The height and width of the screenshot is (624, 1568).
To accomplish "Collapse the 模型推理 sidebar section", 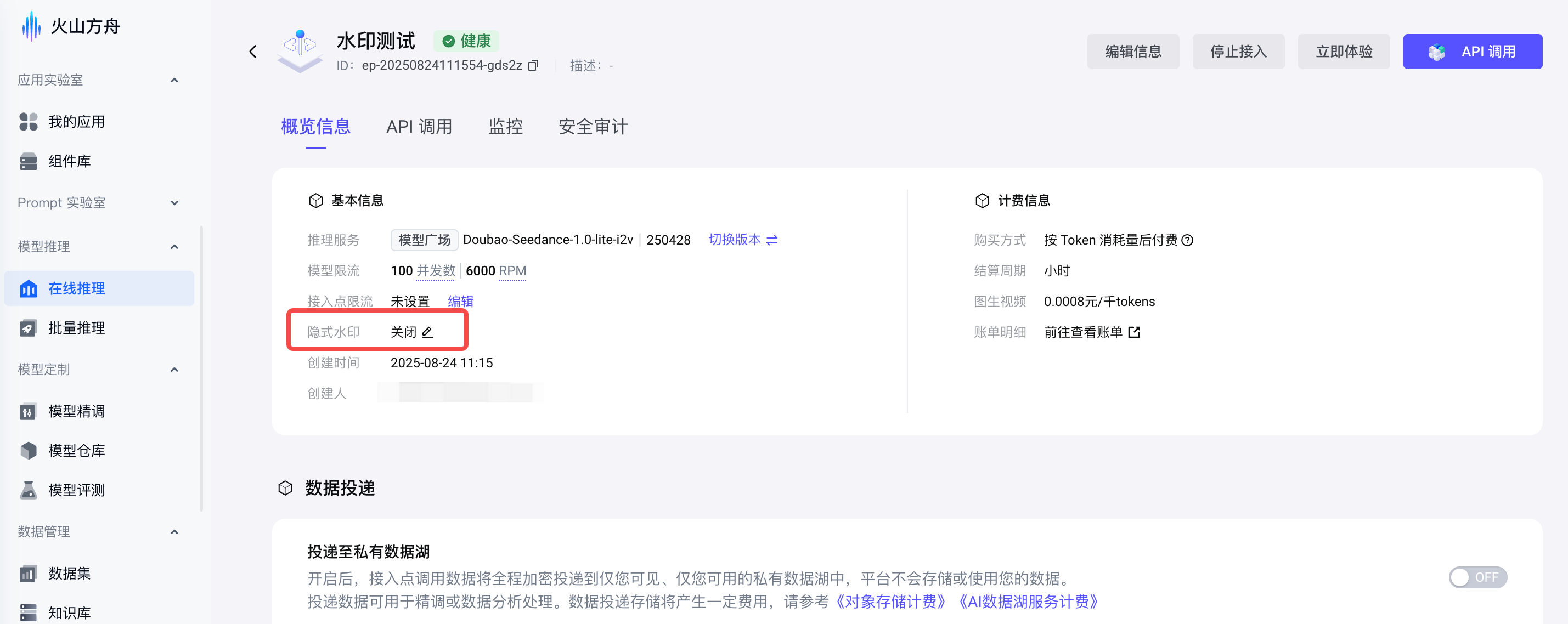I will (174, 247).
